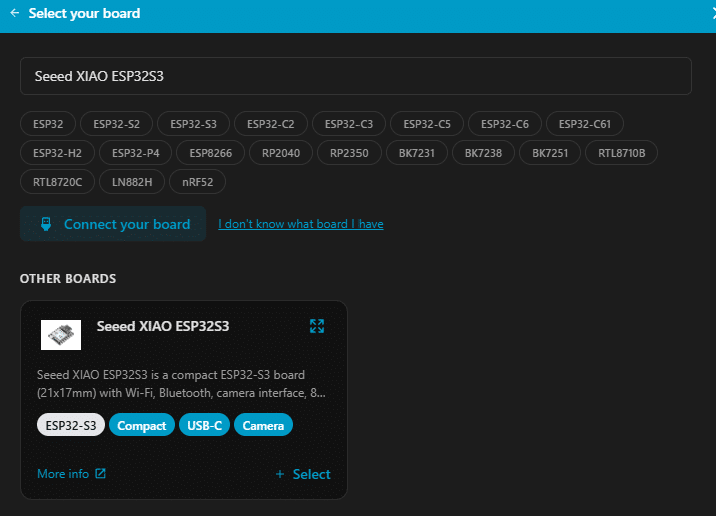
Task: Choose the RTL8710B filter chip
Action: pyautogui.click(x=621, y=153)
